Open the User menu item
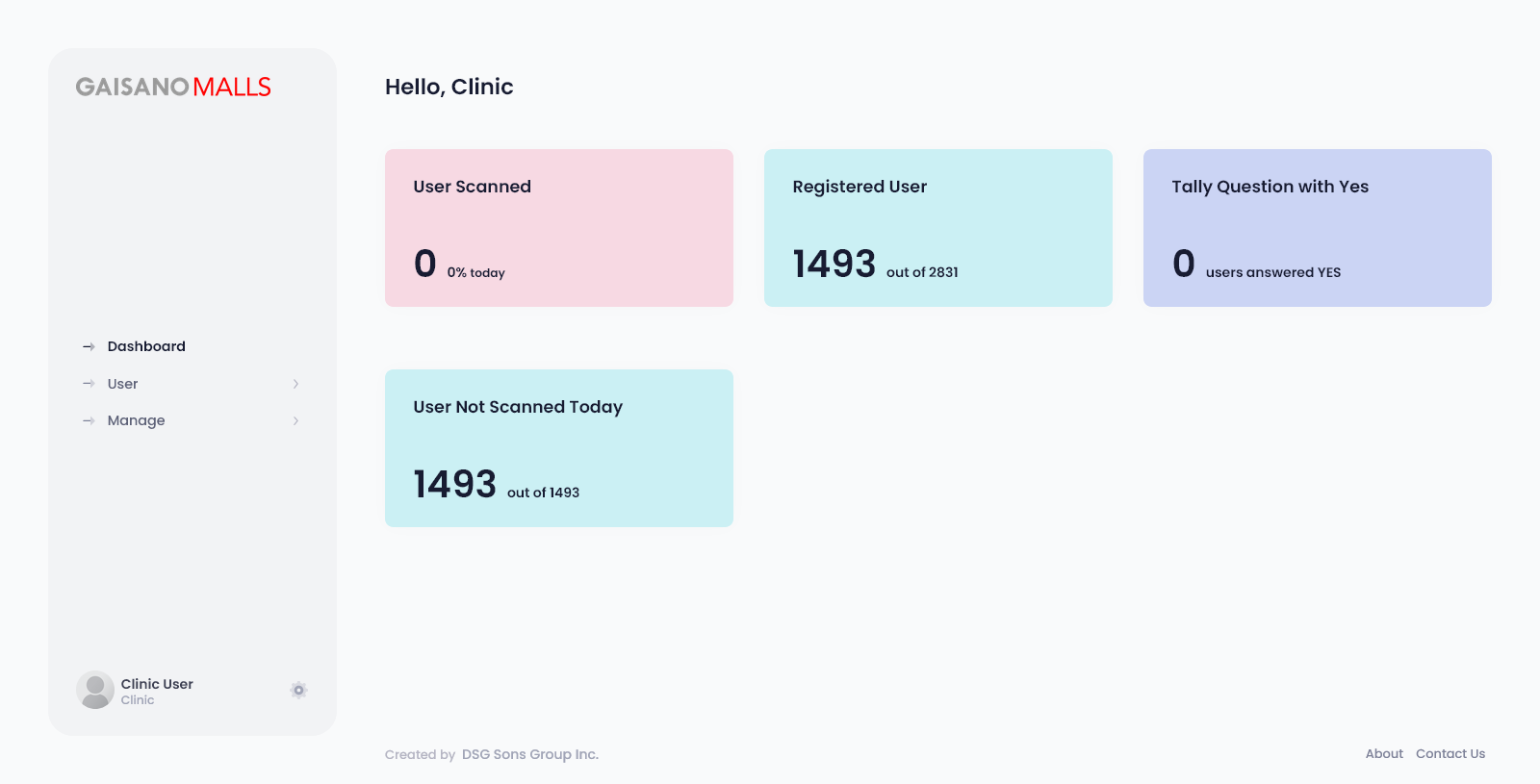Screen dimensions: 1540x784 (x=122, y=384)
